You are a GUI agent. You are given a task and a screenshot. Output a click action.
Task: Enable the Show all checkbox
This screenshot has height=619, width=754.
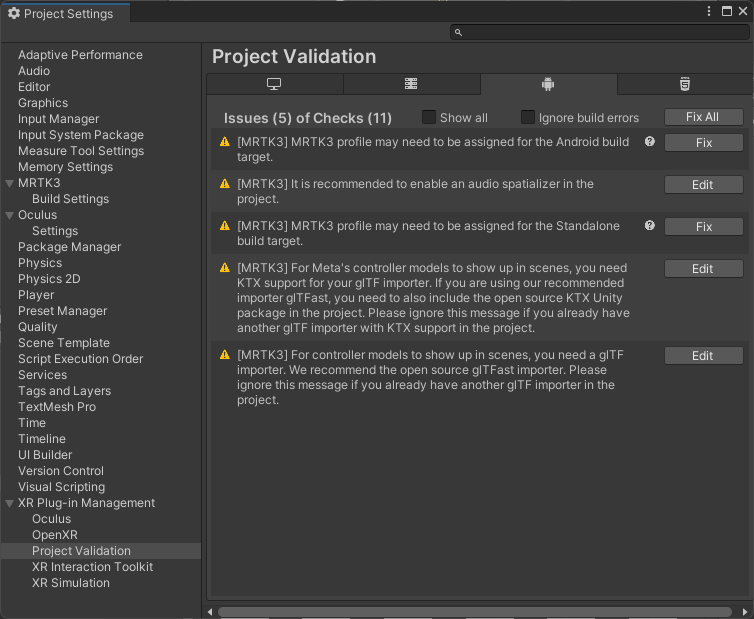pyautogui.click(x=429, y=117)
